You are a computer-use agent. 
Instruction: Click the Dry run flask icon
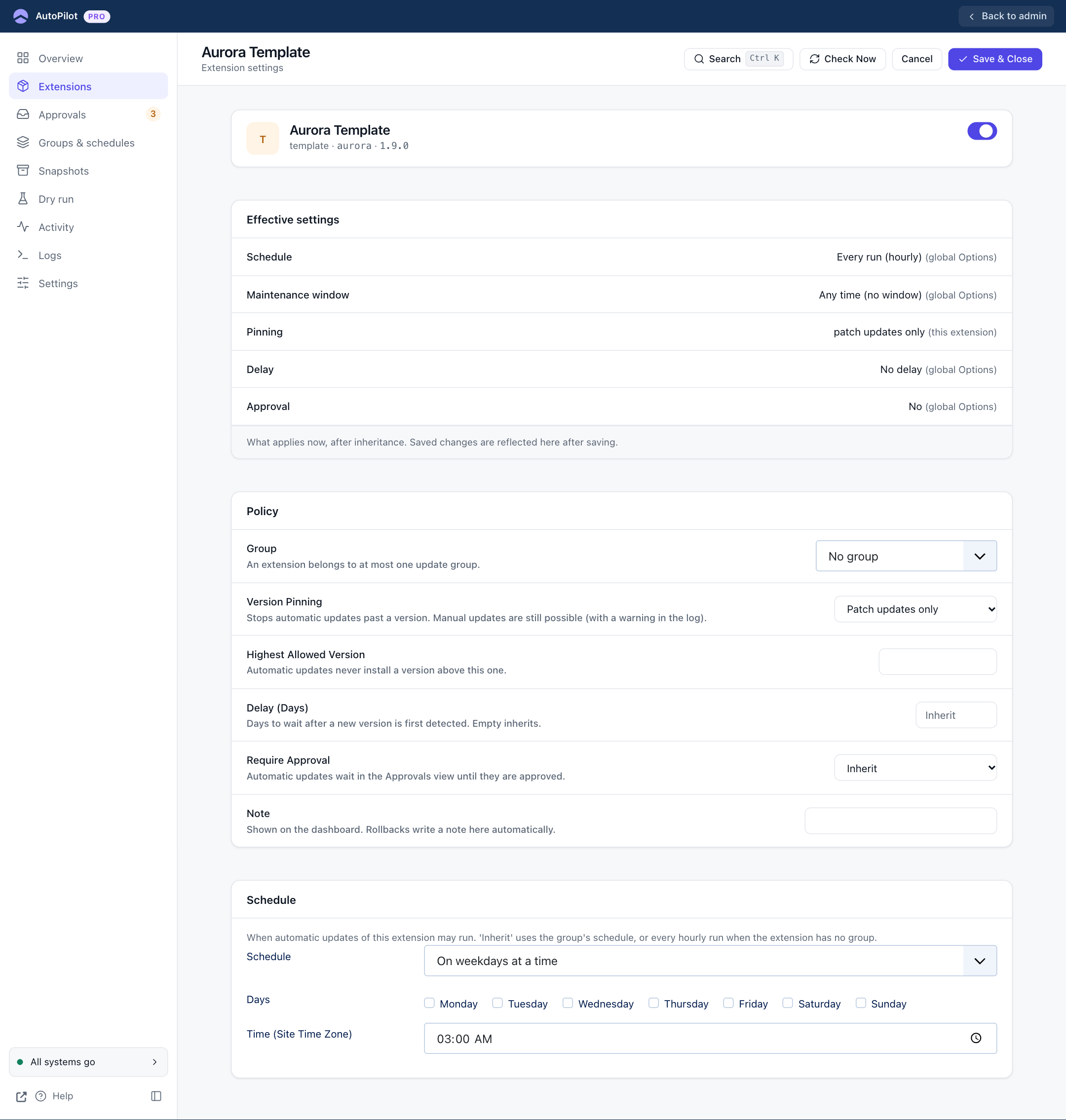click(23, 199)
